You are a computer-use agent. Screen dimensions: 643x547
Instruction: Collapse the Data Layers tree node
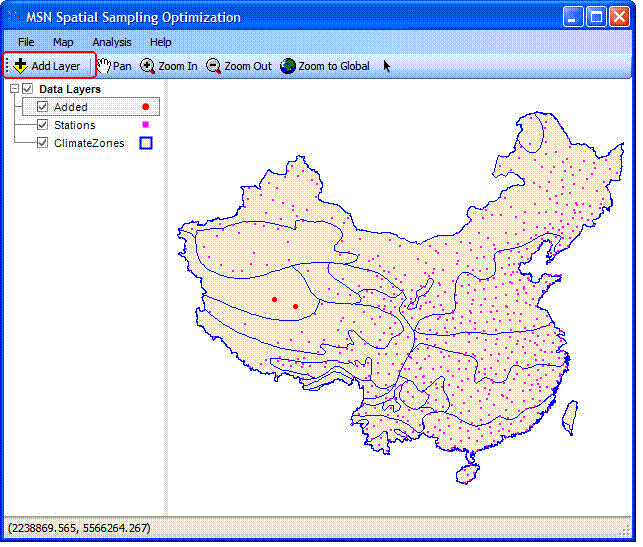pos(14,89)
